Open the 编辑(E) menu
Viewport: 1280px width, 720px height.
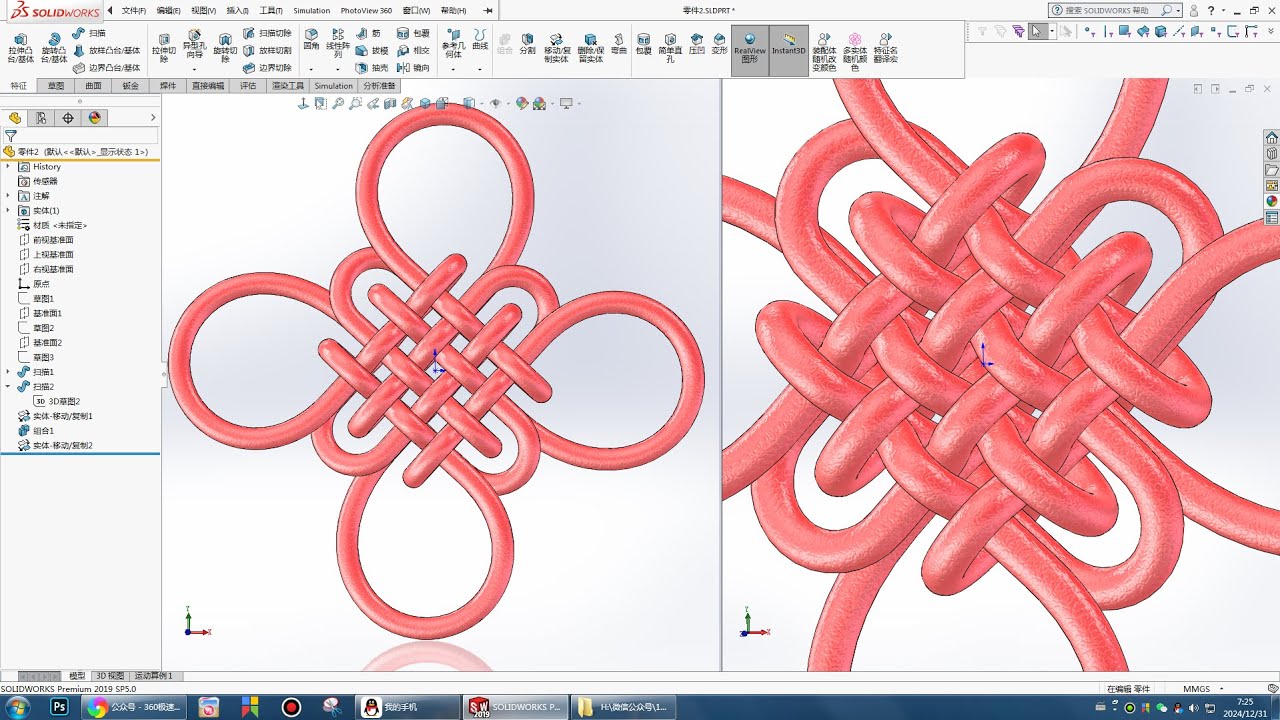[168, 10]
